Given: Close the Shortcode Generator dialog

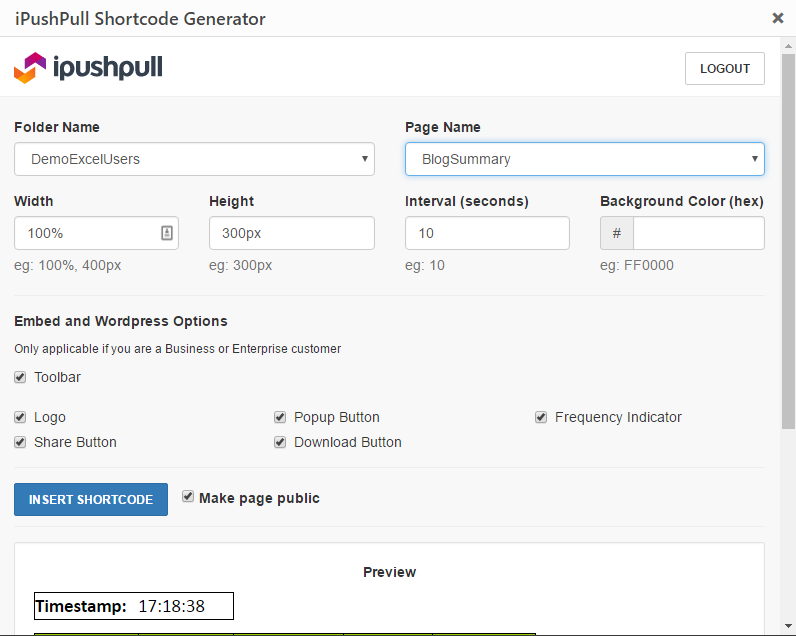Looking at the screenshot, I should [x=778, y=18].
